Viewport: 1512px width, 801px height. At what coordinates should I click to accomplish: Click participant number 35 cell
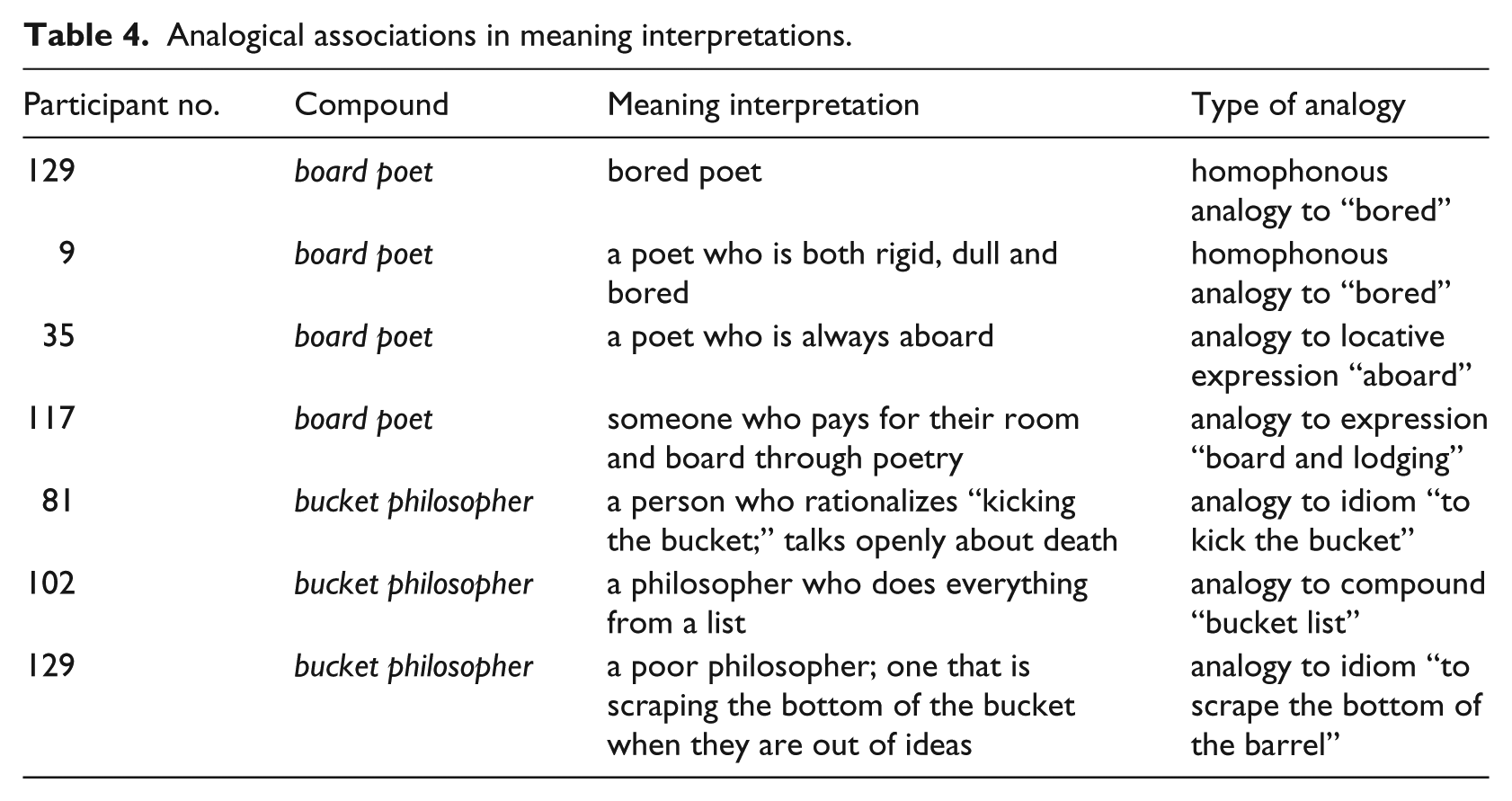pos(58,336)
